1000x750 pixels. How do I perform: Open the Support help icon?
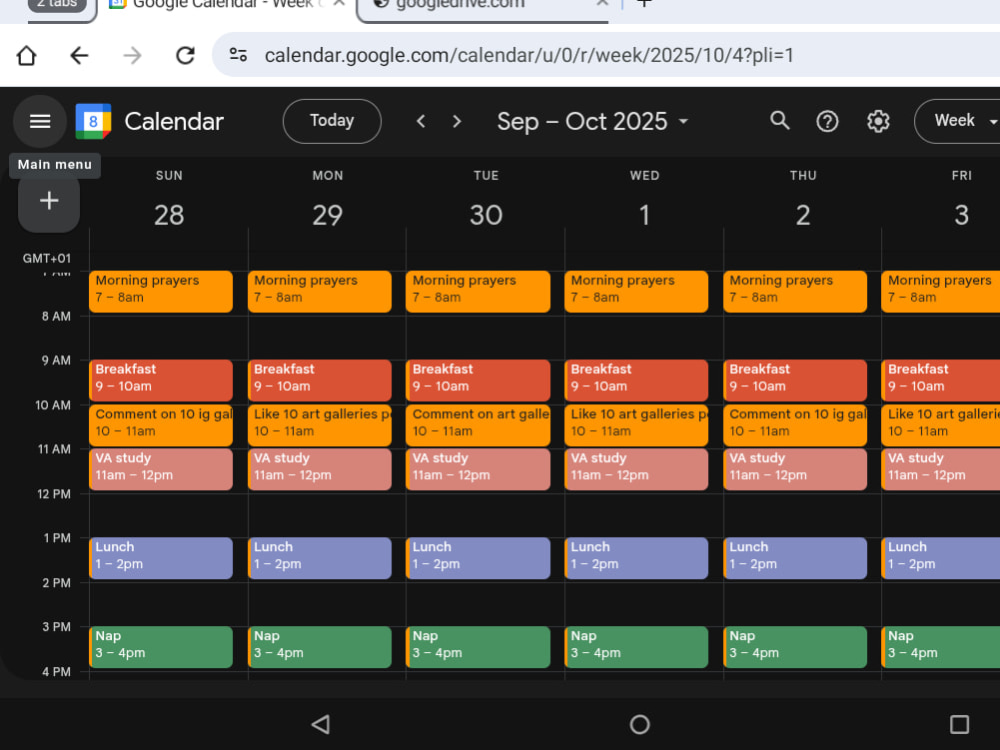pos(827,121)
